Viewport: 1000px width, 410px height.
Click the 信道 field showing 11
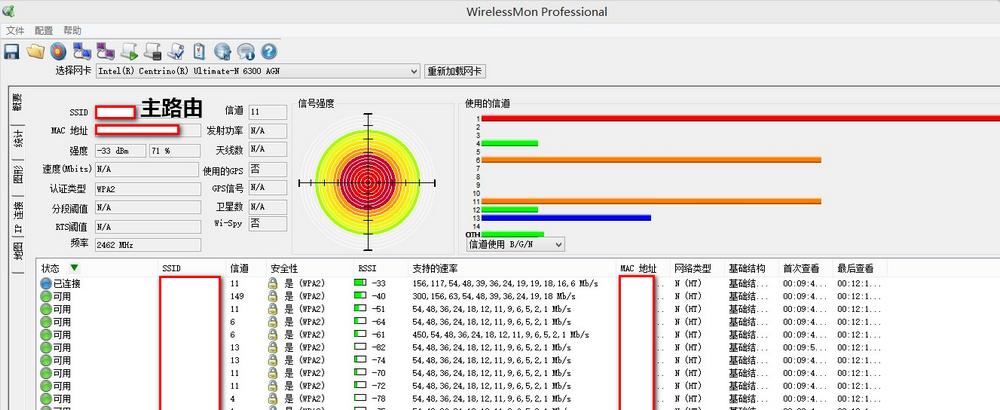tap(267, 112)
